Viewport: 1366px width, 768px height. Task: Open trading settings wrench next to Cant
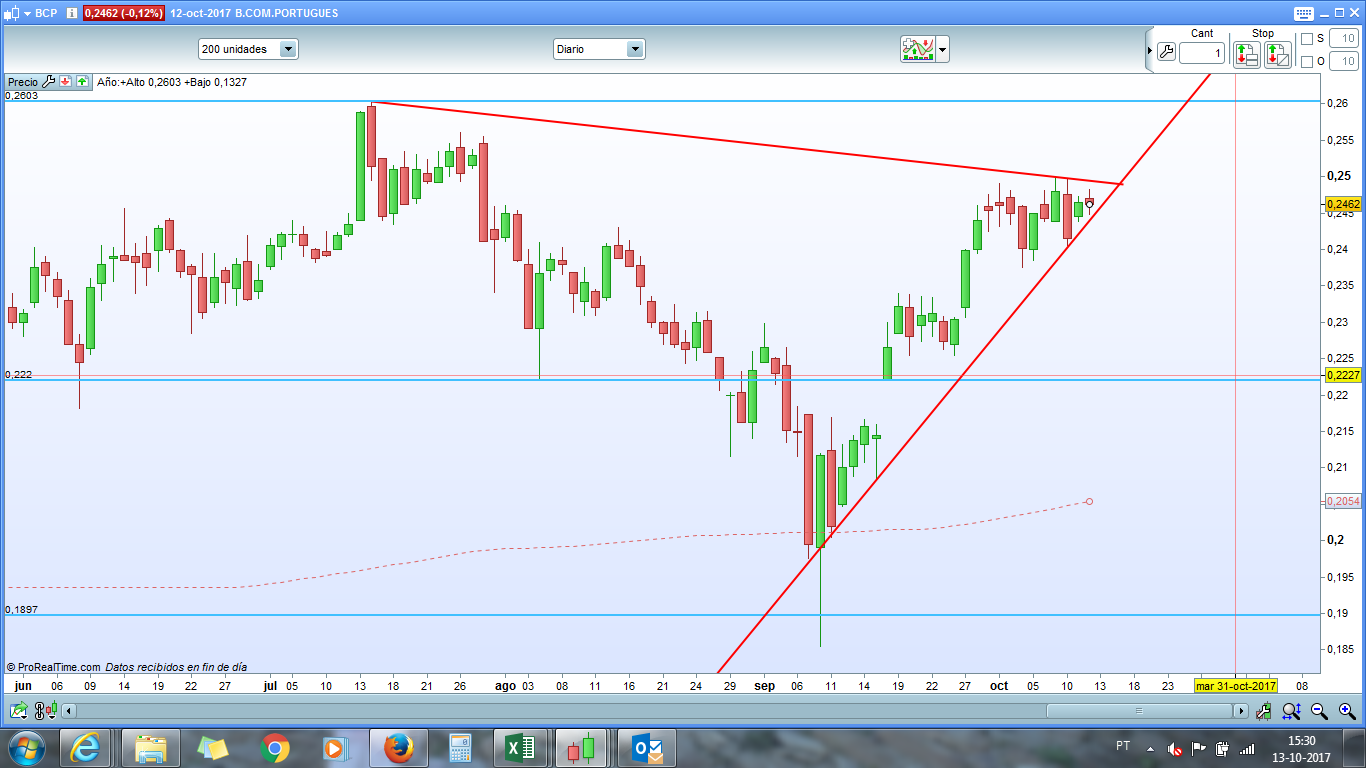click(x=1166, y=52)
